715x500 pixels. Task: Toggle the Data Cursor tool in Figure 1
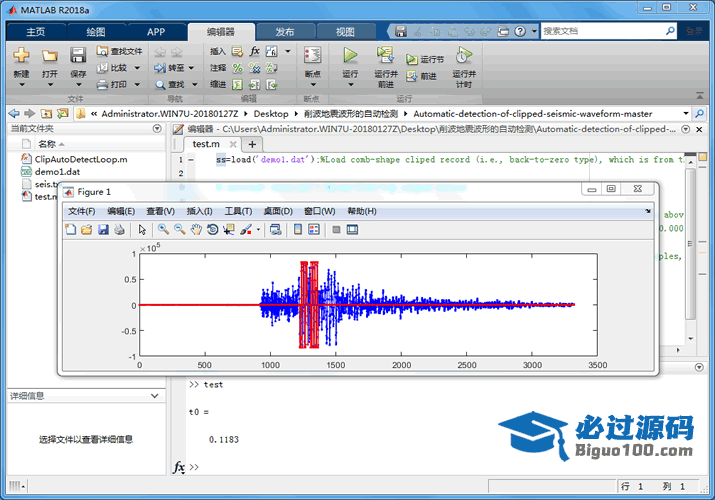229,230
